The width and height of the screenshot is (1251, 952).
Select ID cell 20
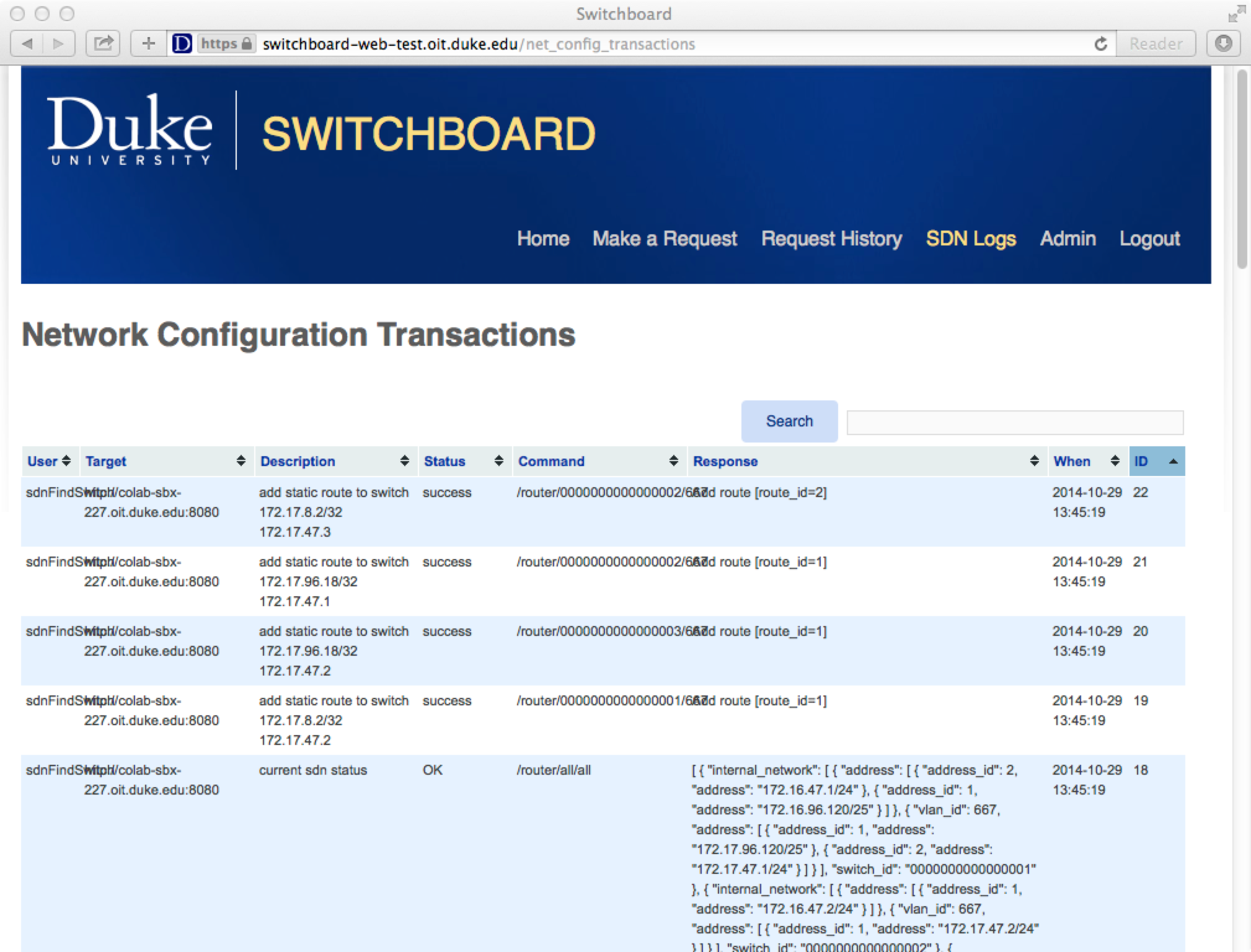pos(1141,632)
